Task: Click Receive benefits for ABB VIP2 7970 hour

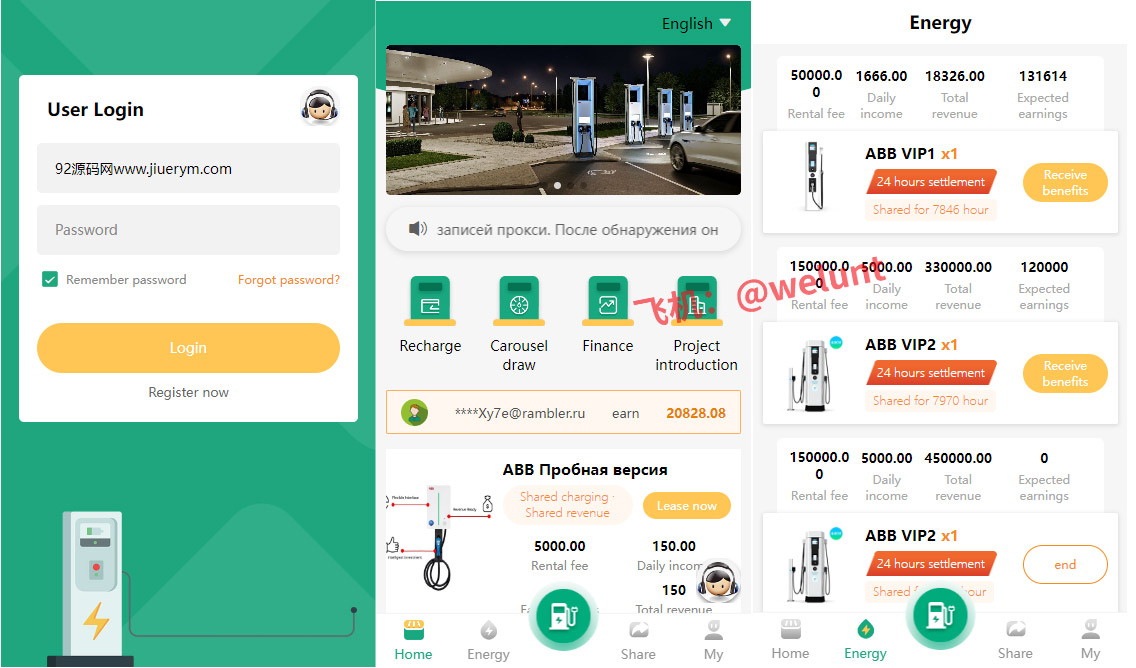Action: tap(1065, 373)
